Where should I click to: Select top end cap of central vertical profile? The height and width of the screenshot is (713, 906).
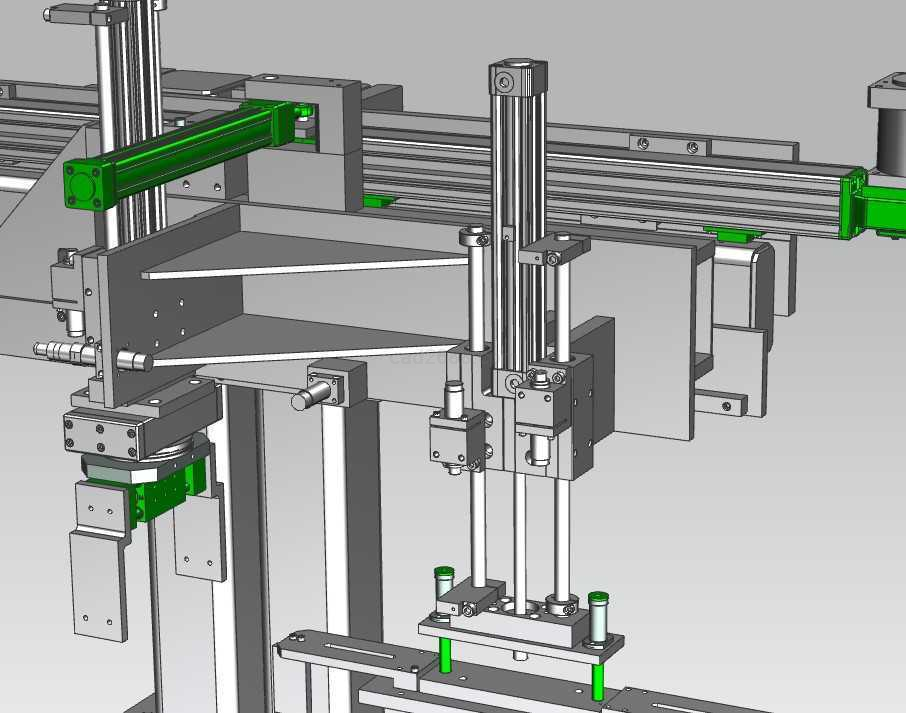(518, 79)
